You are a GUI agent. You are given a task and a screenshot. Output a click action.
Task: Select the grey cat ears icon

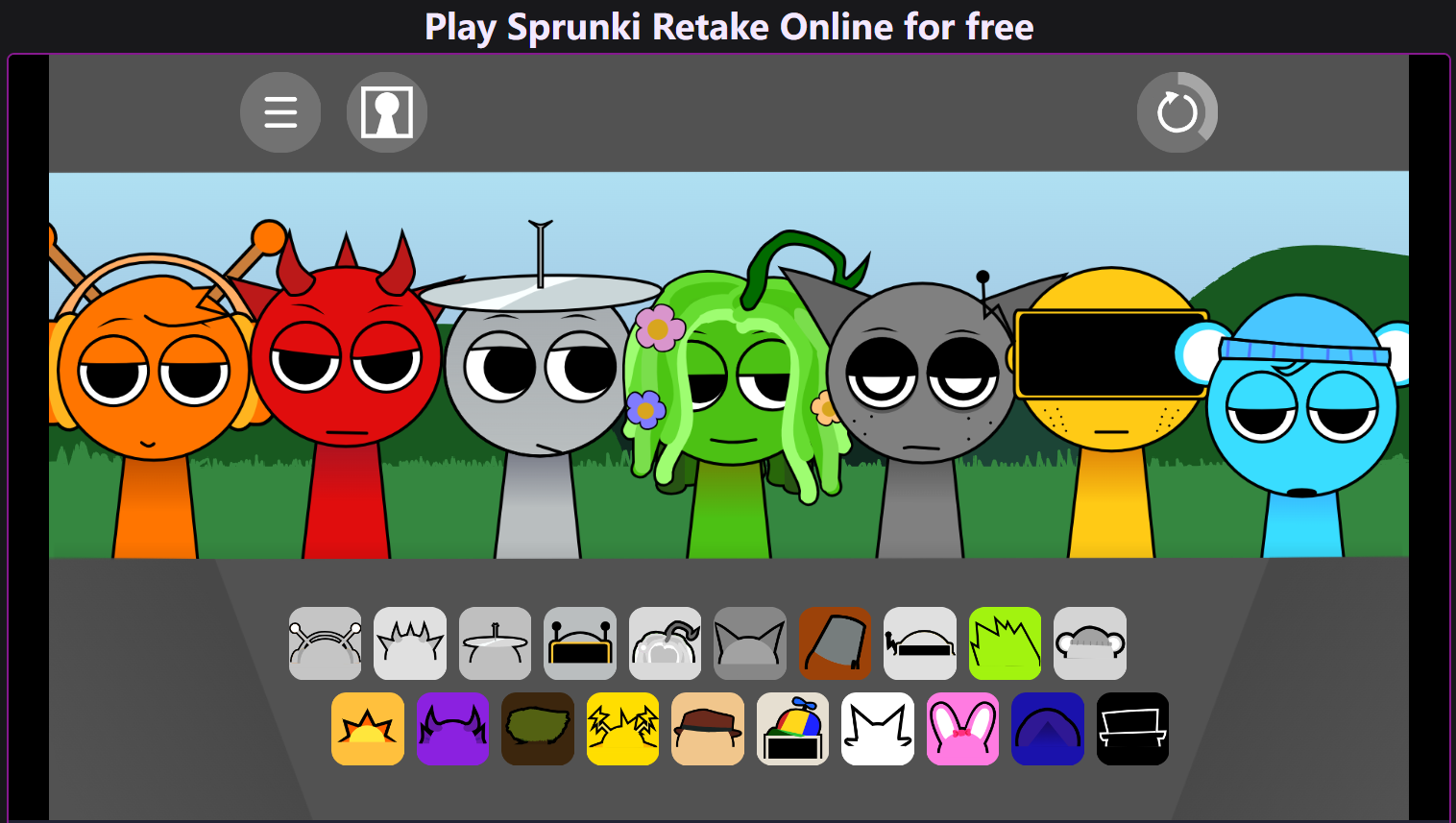(750, 643)
